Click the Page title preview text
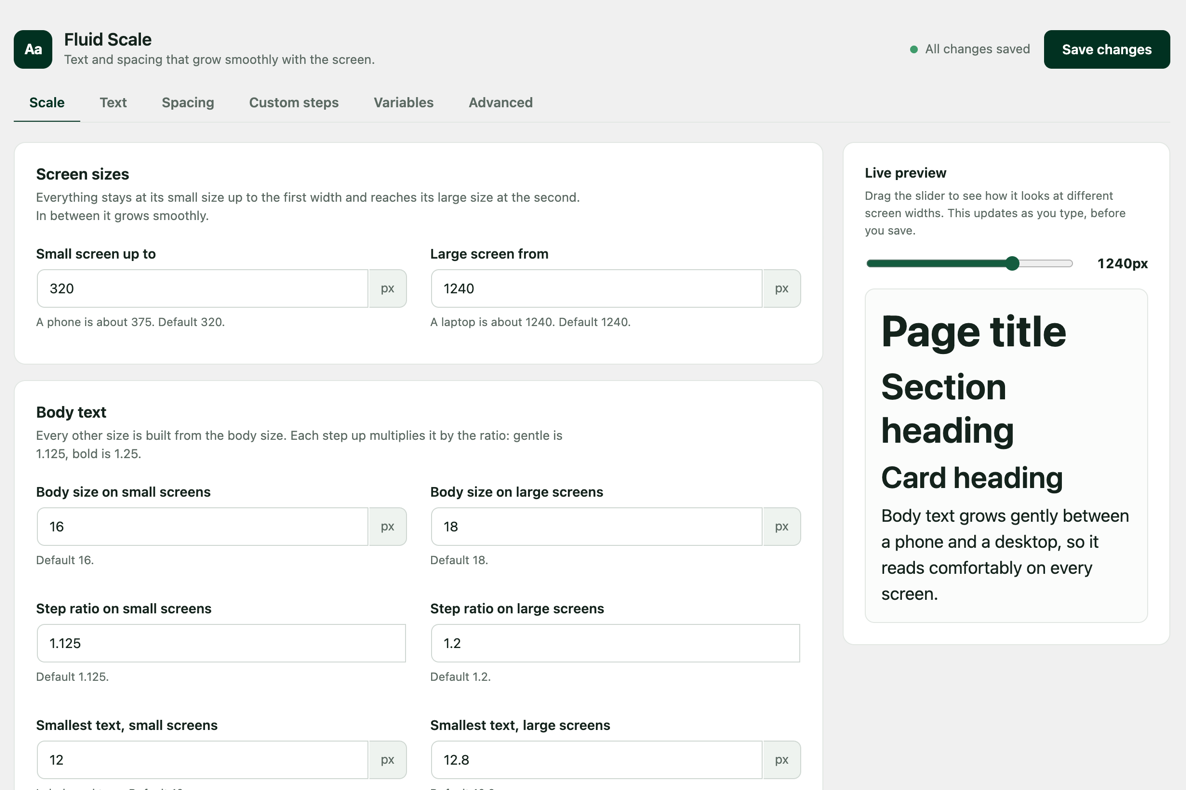Image resolution: width=1186 pixels, height=790 pixels. pos(973,331)
